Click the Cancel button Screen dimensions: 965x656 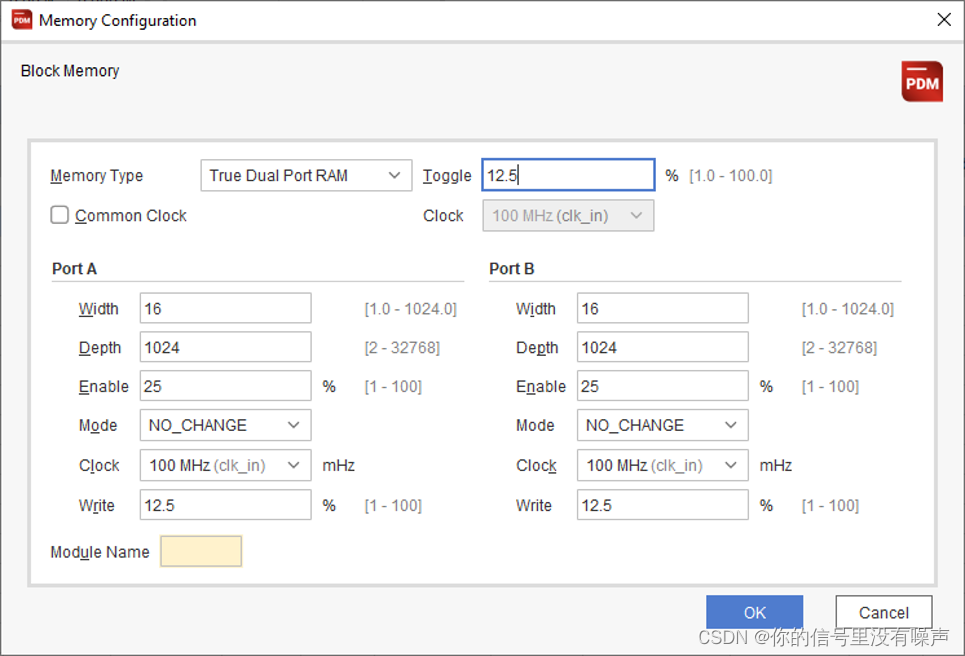(883, 612)
